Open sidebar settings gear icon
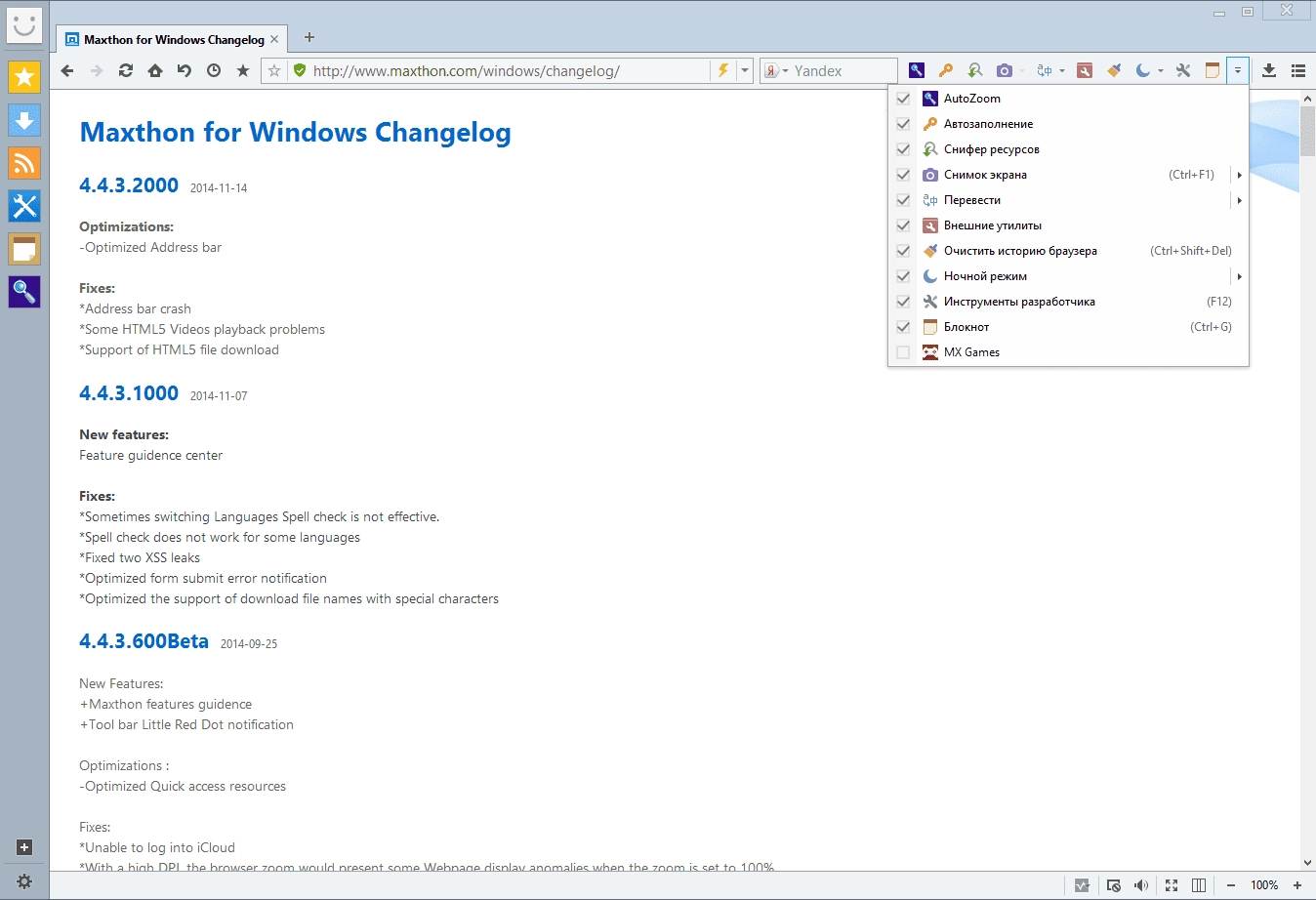This screenshot has height=900, width=1316. click(x=25, y=881)
